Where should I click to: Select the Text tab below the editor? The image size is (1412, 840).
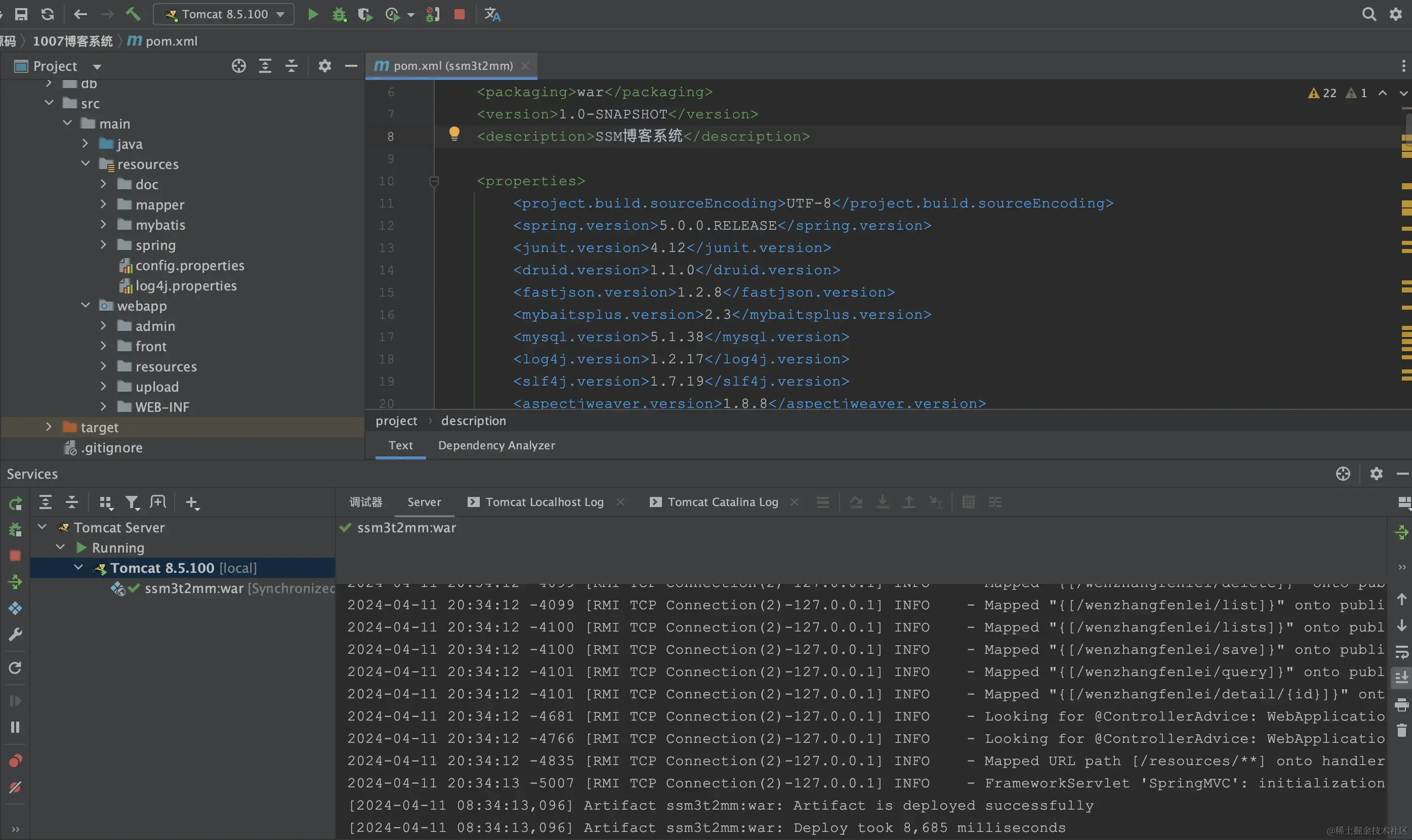pyautogui.click(x=401, y=445)
